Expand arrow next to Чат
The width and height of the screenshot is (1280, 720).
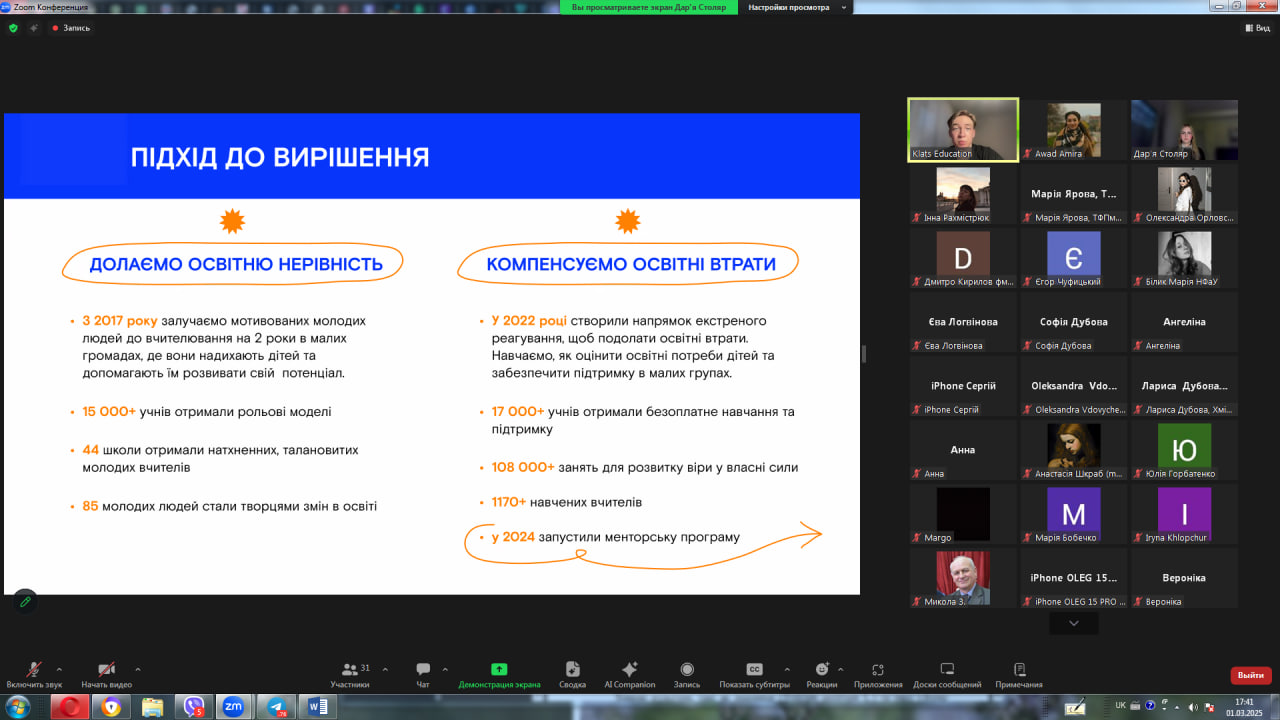pos(445,669)
